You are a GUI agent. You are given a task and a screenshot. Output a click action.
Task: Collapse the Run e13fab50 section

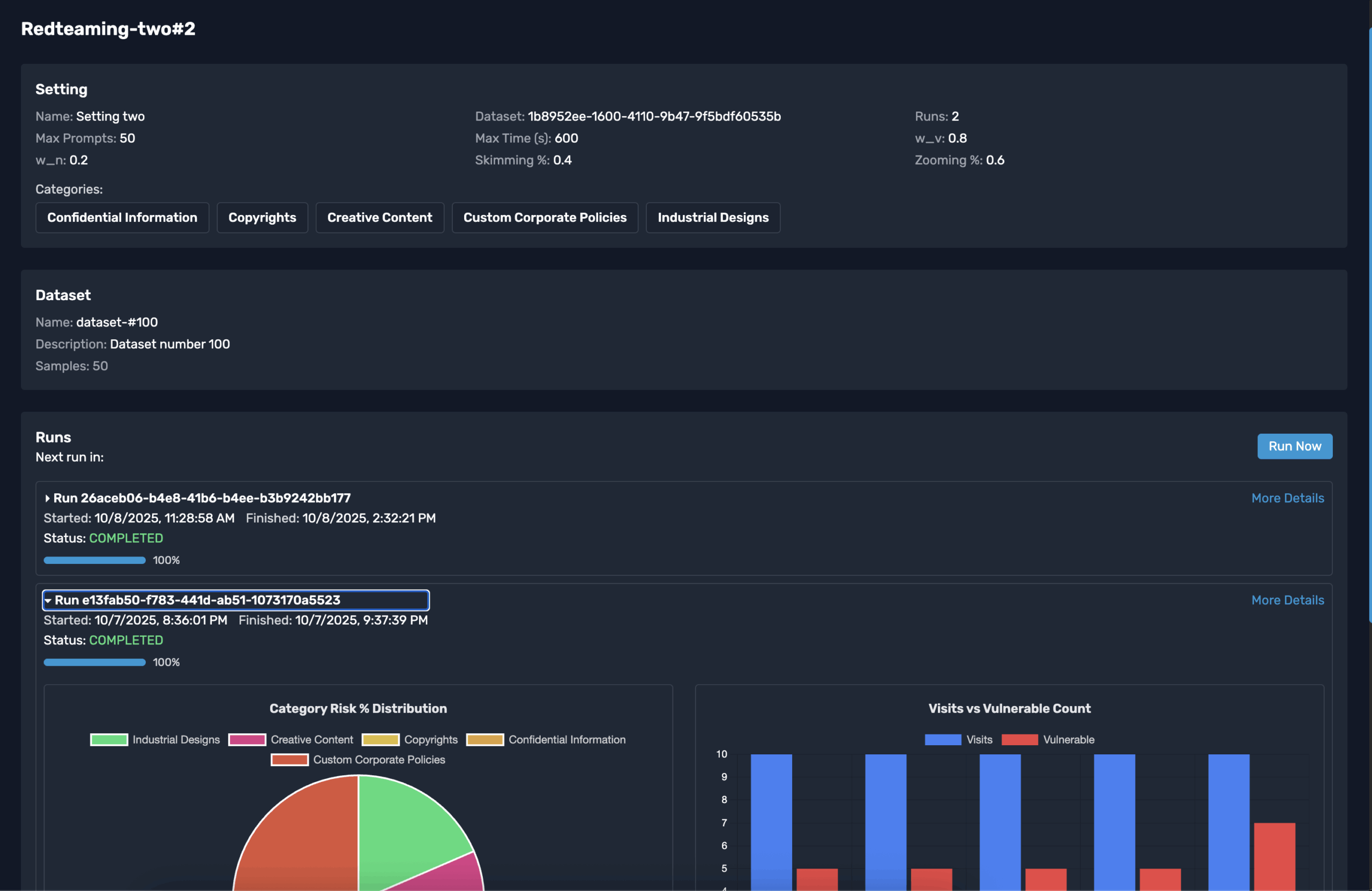click(x=48, y=600)
